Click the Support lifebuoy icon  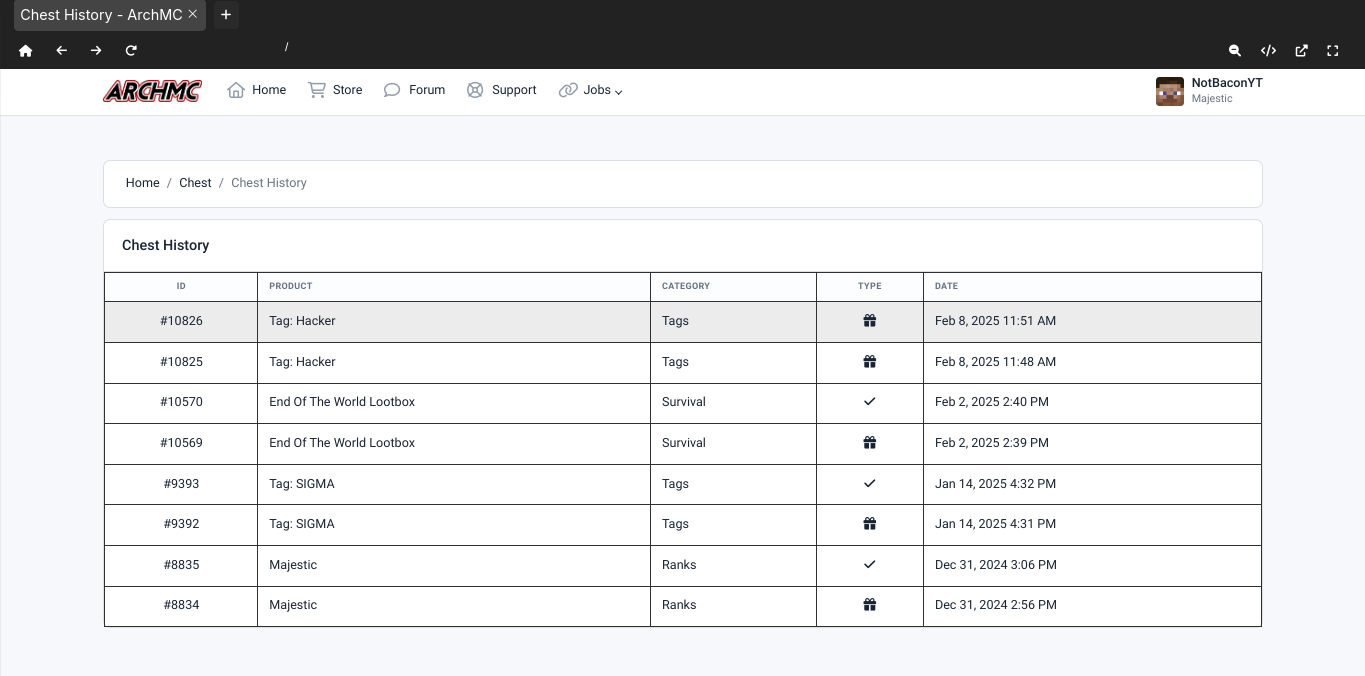(x=475, y=90)
